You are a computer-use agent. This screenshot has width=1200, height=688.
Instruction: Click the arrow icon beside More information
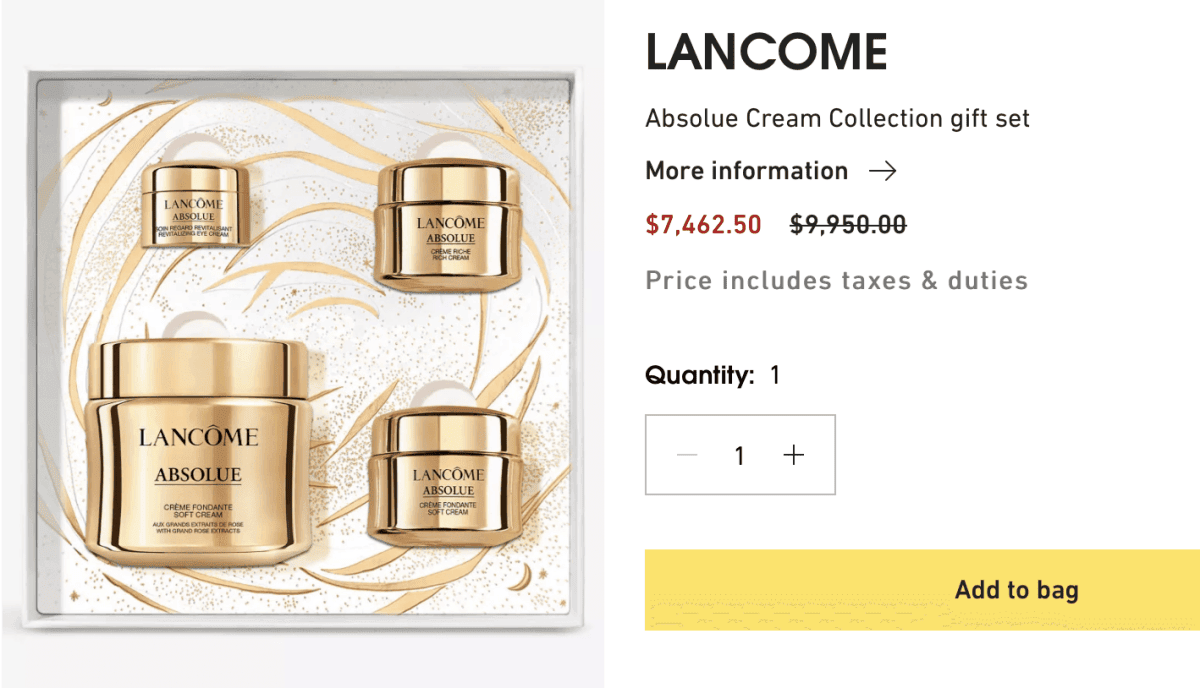[882, 171]
